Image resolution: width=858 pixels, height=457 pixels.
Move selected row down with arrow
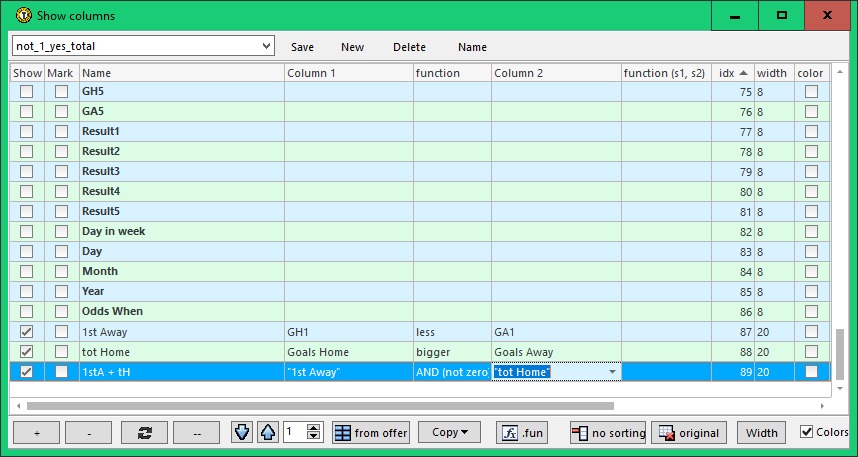242,433
